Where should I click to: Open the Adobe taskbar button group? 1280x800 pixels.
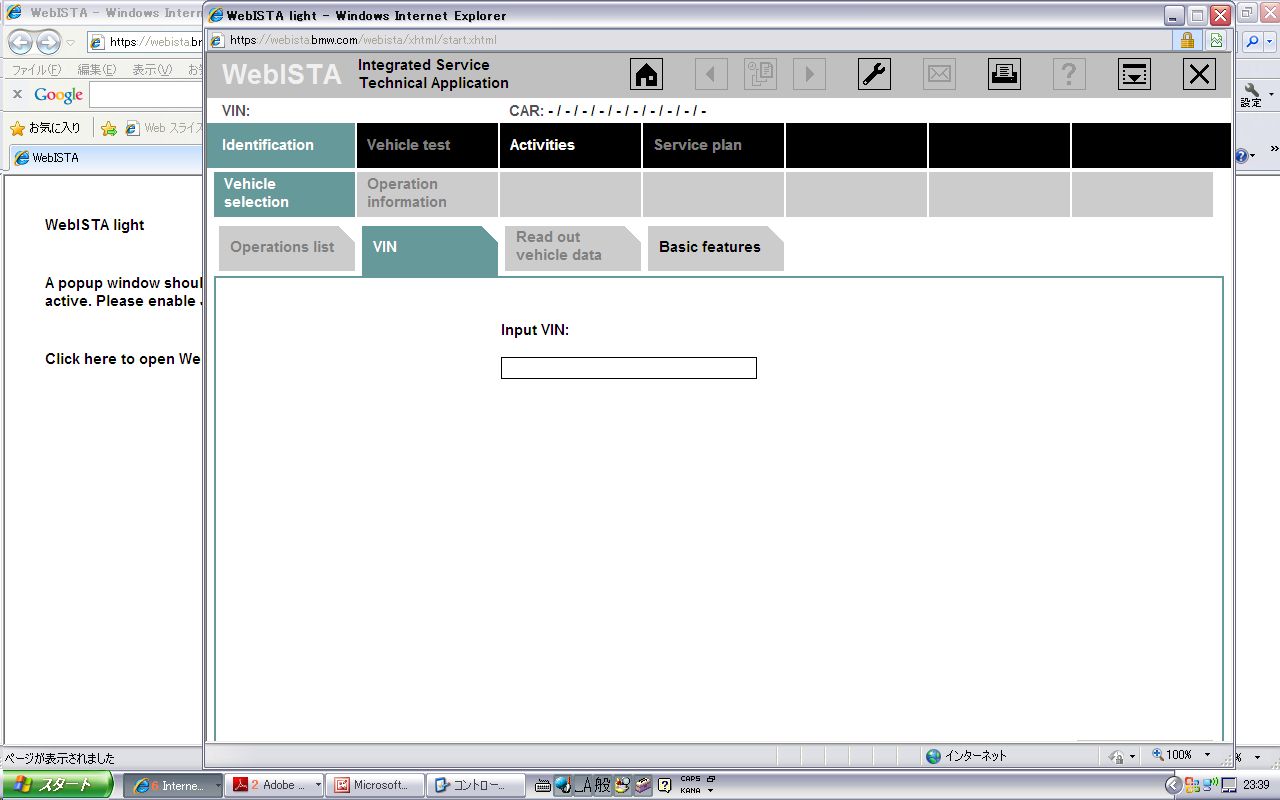(x=275, y=785)
